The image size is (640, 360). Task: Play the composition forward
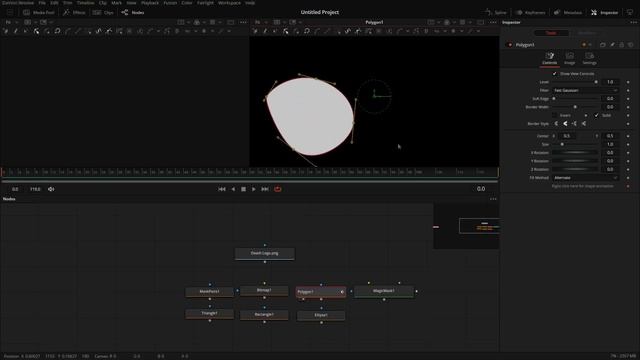click(253, 189)
